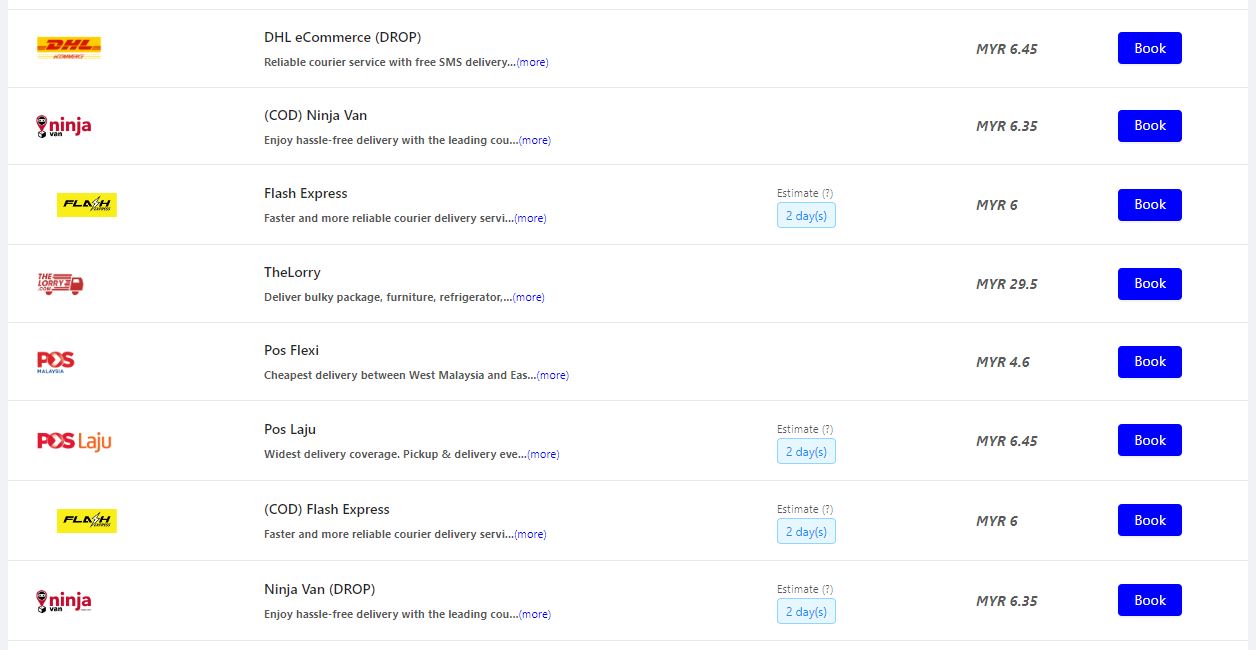
Task: Select the Pos Laju title
Action: (290, 429)
